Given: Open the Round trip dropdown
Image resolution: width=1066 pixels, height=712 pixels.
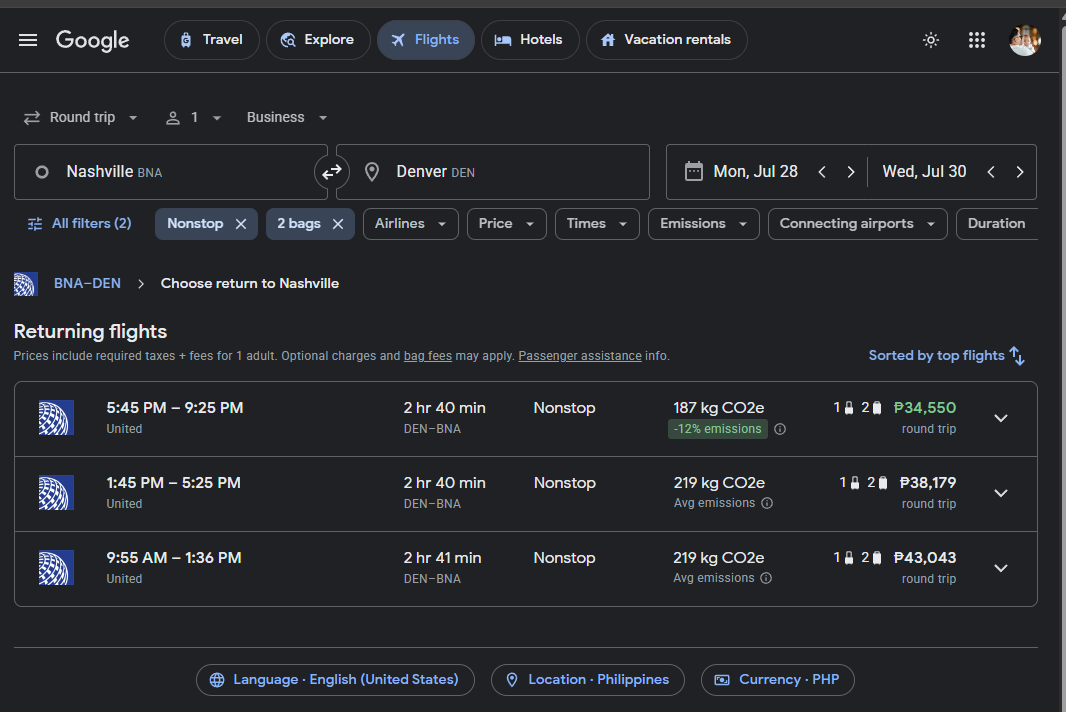Looking at the screenshot, I should click(x=80, y=118).
